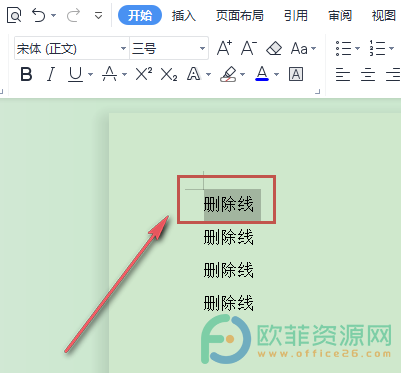The height and width of the screenshot is (373, 401).
Task: Toggle subscript X₂ formatting
Action: [169, 74]
